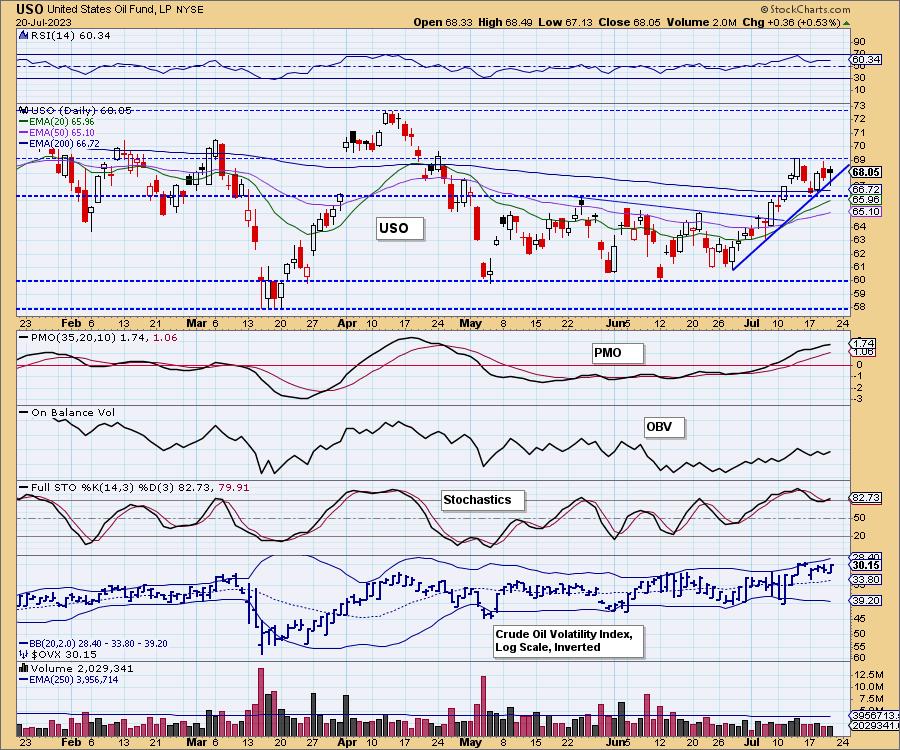Click the Crude Oil Volatility Index annotation
This screenshot has height=750, width=900.
(x=568, y=641)
